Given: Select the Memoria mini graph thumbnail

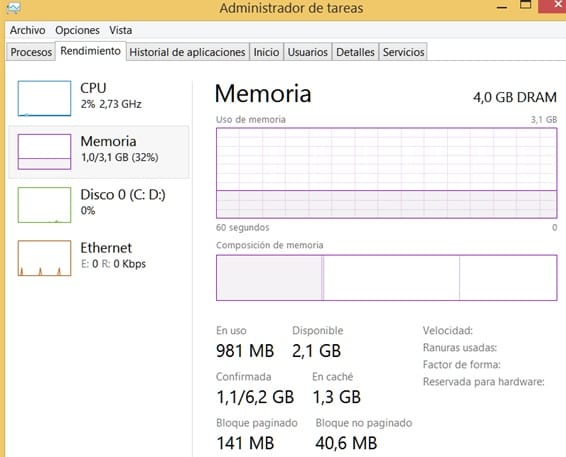Looking at the screenshot, I should (x=44, y=152).
